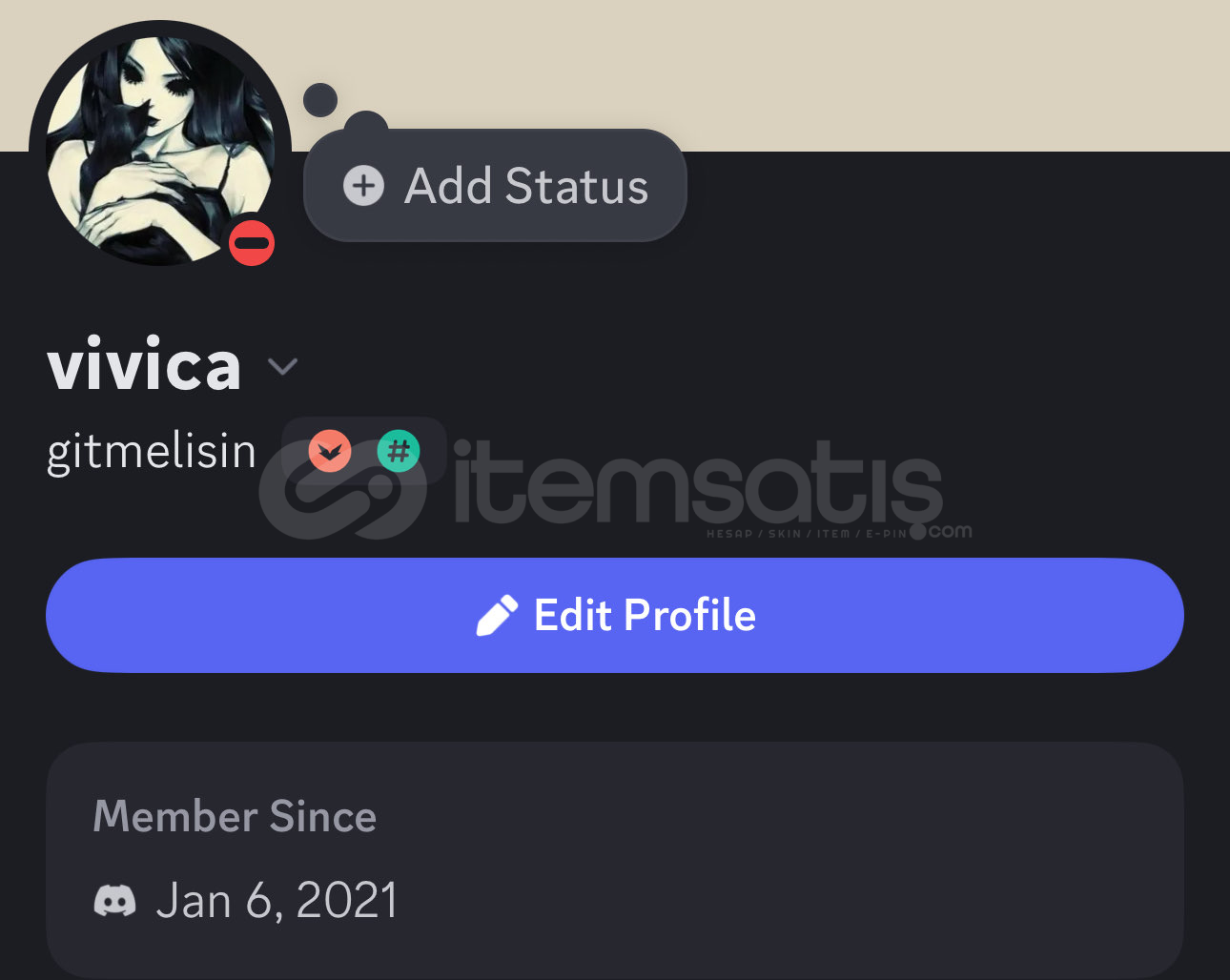Click the pencil icon on Edit Profile
Viewport: 1230px width, 980px height.
[497, 616]
